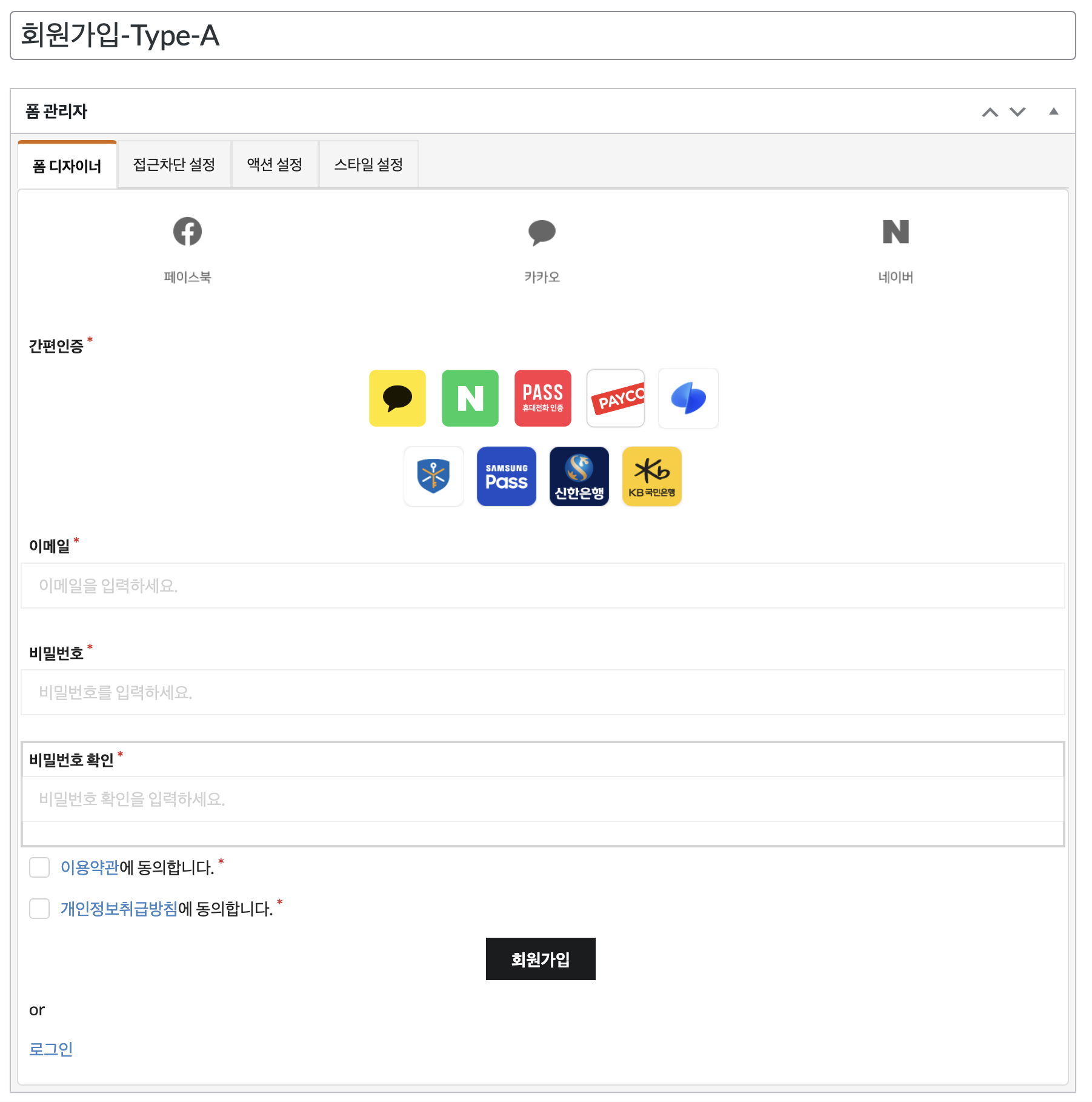The height and width of the screenshot is (1102, 1092).
Task: Click the black 회원가입 button
Action: (x=541, y=959)
